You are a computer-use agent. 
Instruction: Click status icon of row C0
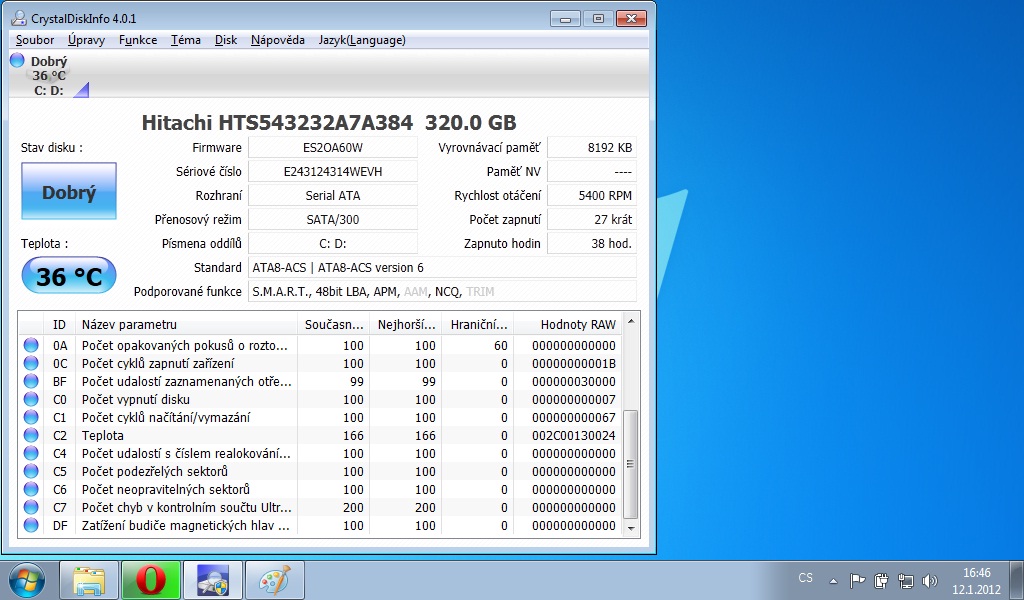31,399
